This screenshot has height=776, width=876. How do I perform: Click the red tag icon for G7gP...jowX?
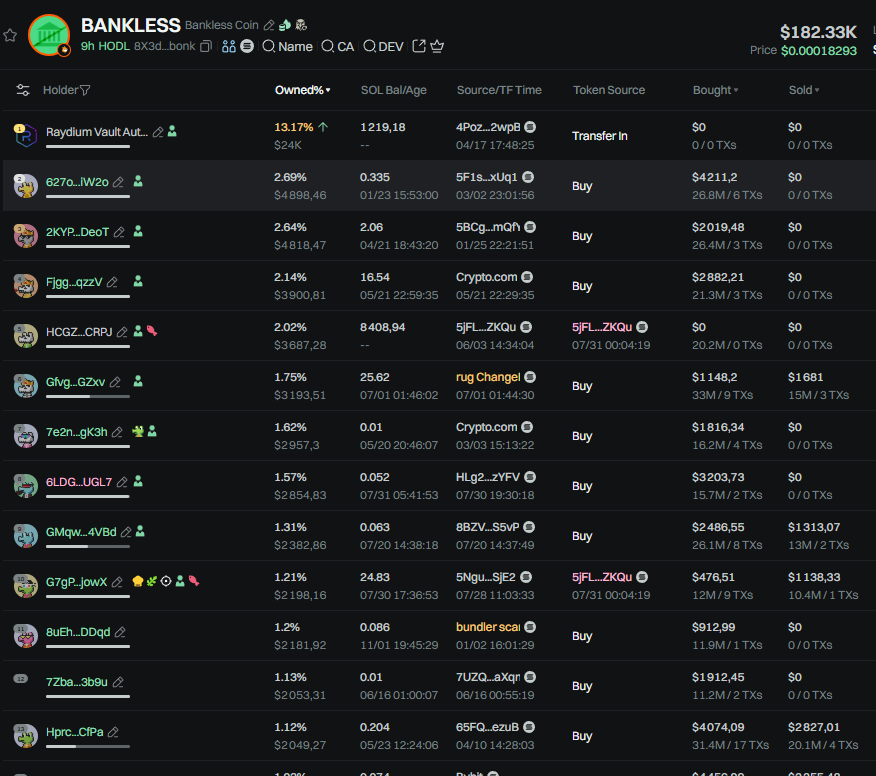(x=194, y=581)
